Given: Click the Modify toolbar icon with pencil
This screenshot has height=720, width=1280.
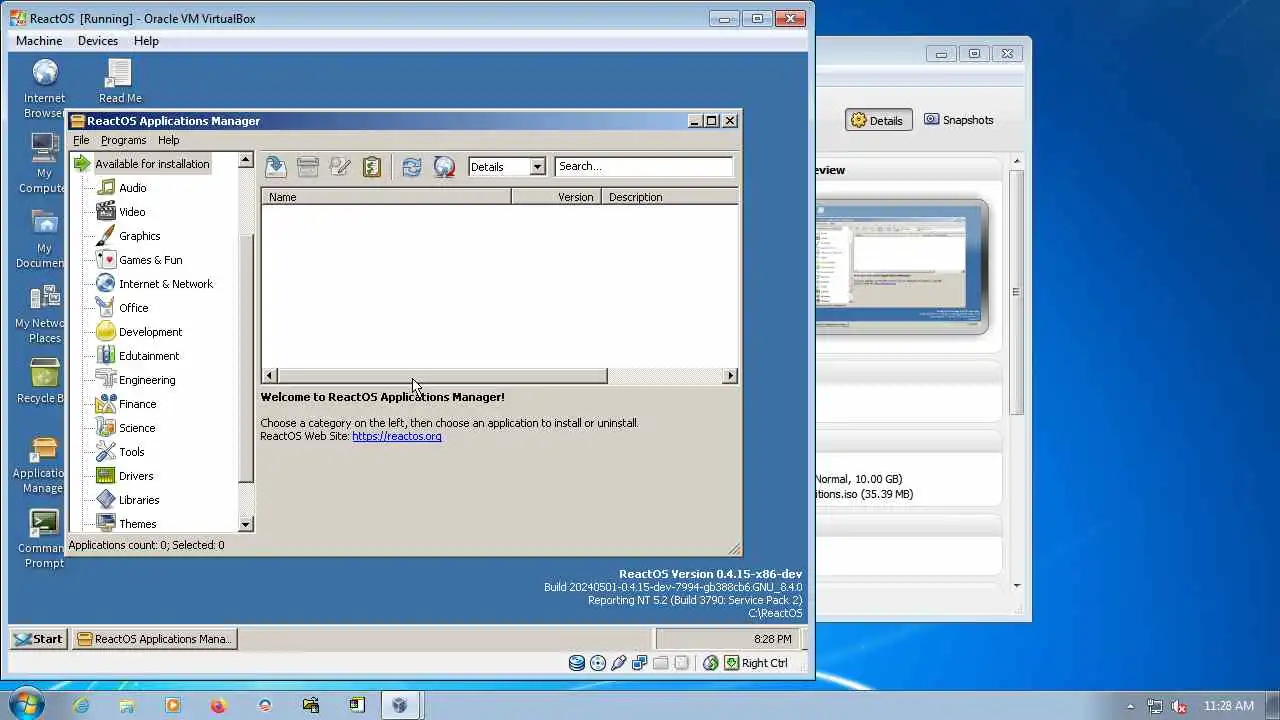Looking at the screenshot, I should [x=340, y=167].
